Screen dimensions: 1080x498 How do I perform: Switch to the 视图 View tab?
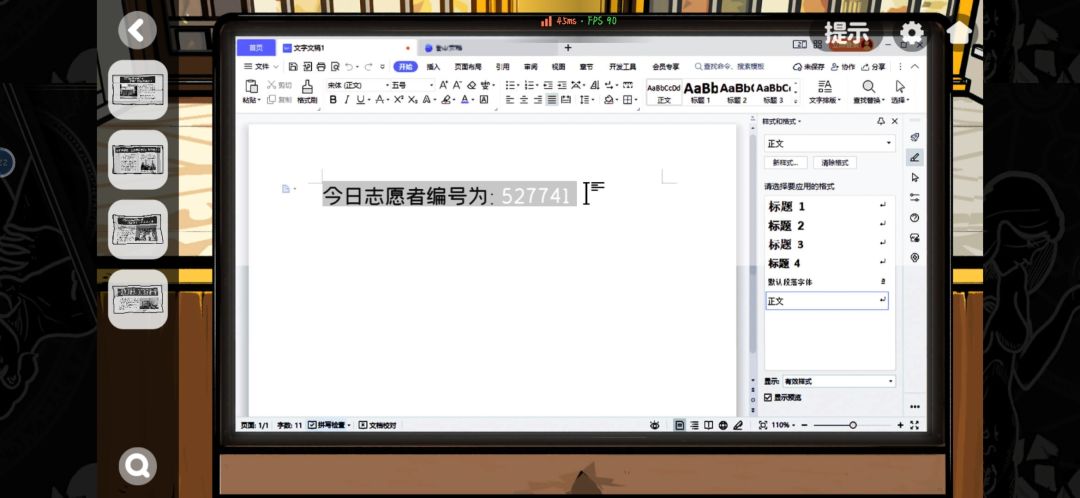click(558, 67)
